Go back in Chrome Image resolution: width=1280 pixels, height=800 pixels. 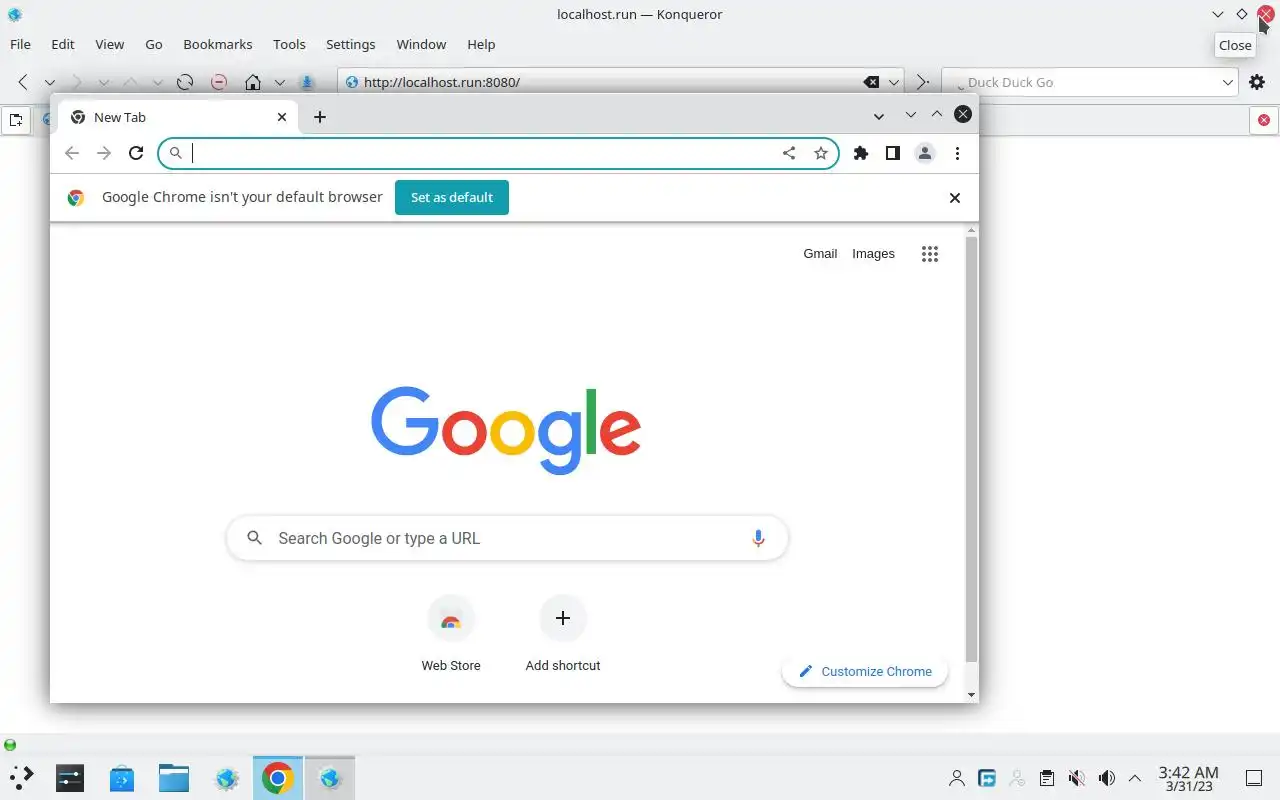click(x=71, y=153)
